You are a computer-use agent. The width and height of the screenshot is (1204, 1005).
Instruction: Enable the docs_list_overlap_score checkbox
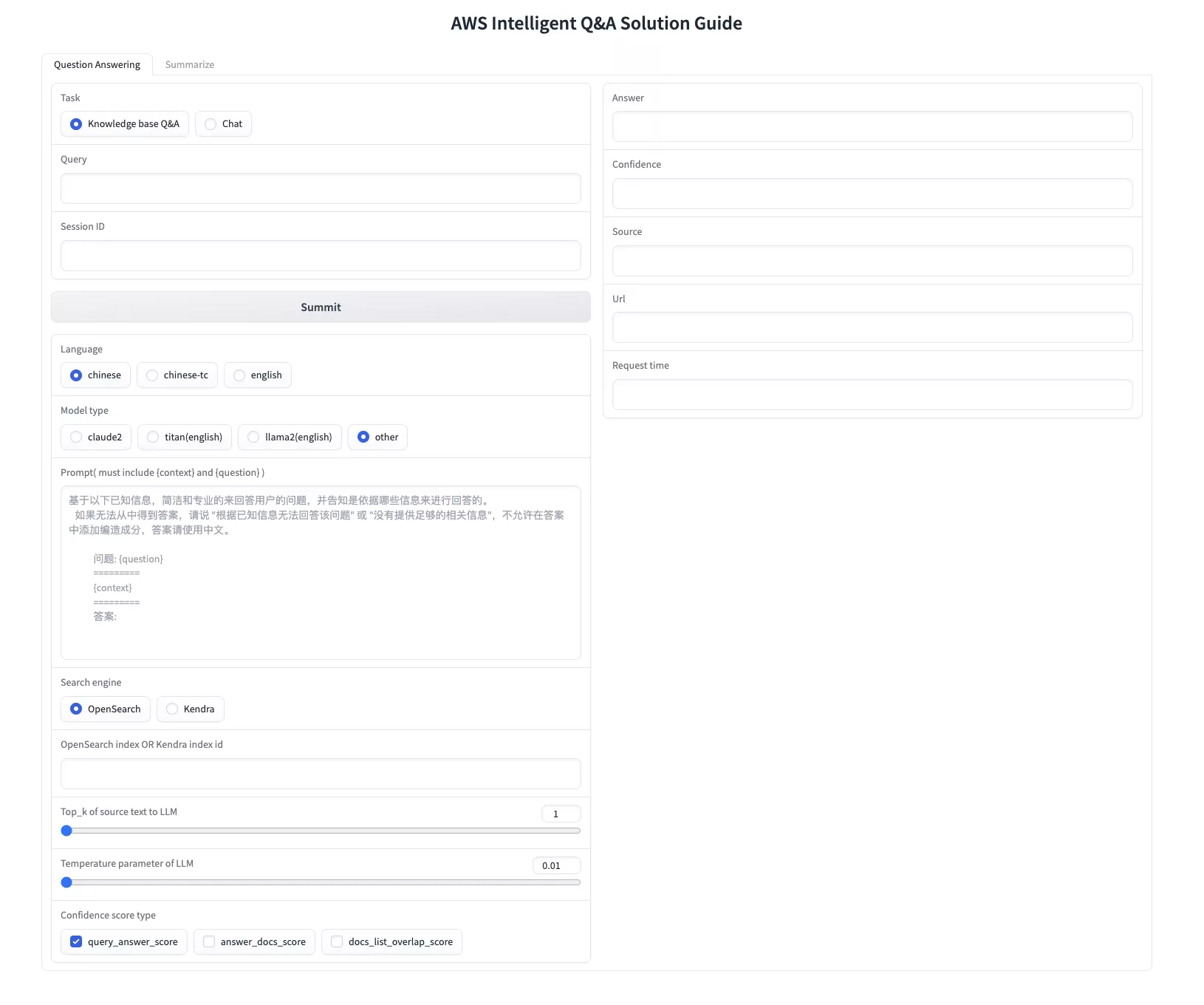[x=337, y=941]
